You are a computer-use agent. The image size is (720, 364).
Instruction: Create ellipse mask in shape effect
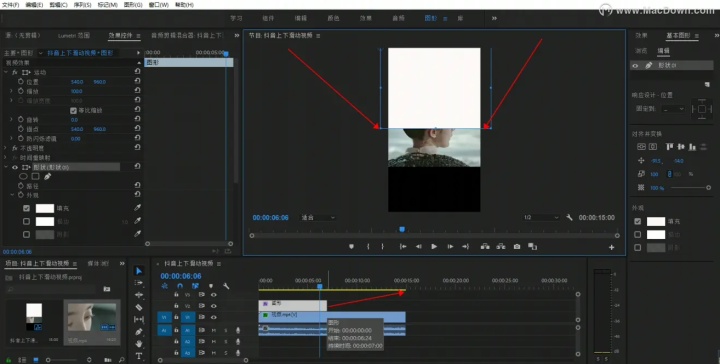click(x=23, y=176)
